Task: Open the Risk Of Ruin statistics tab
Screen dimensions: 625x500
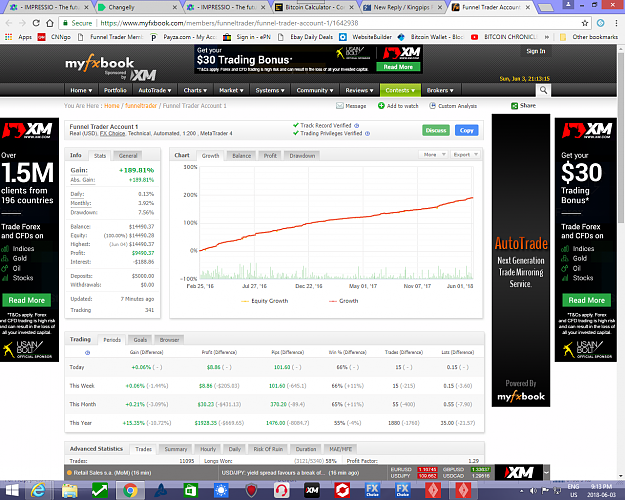Action: [x=268, y=449]
